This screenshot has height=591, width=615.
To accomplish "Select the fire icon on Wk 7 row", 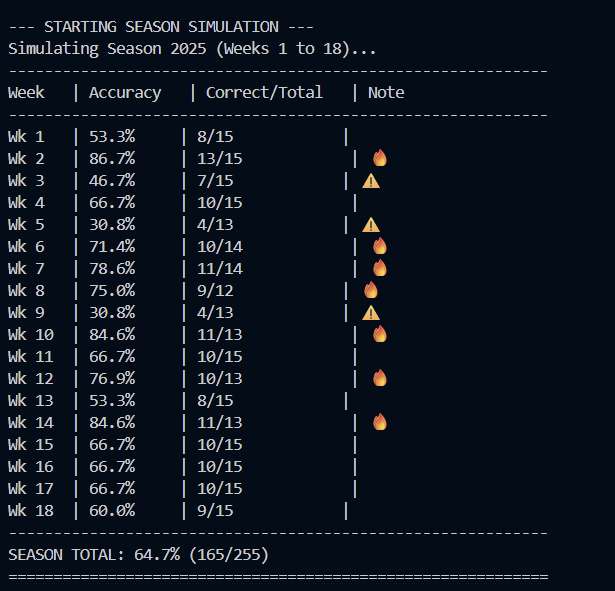I will (x=379, y=268).
